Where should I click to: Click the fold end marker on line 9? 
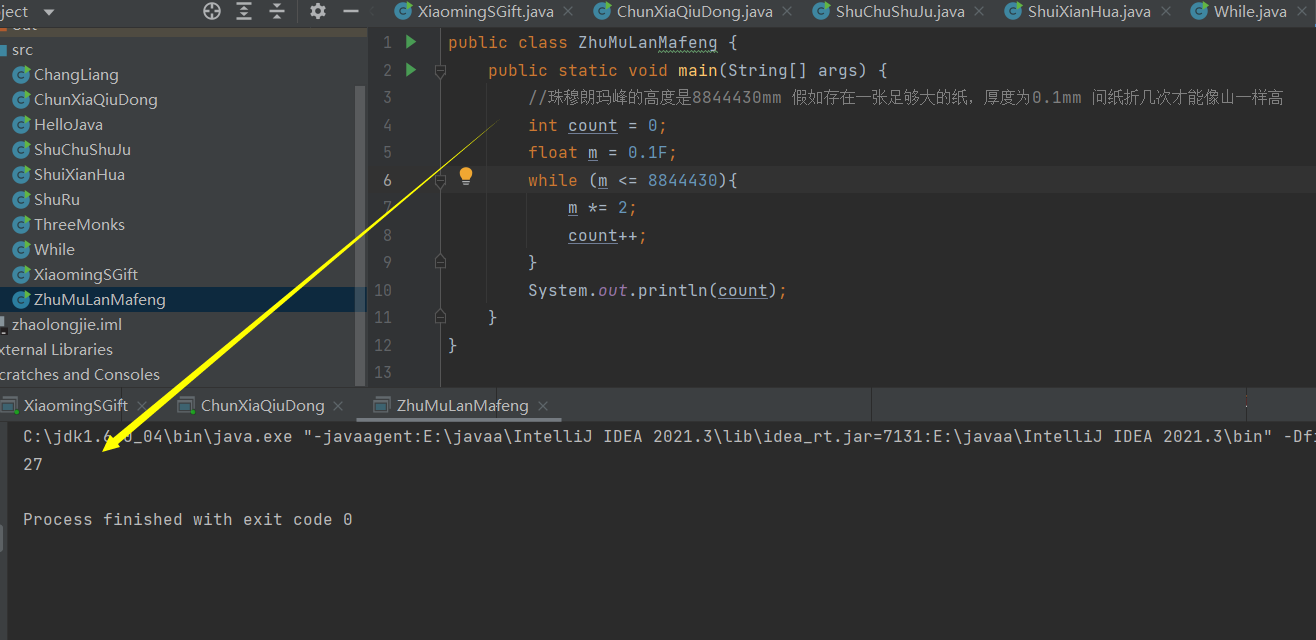(x=440, y=262)
